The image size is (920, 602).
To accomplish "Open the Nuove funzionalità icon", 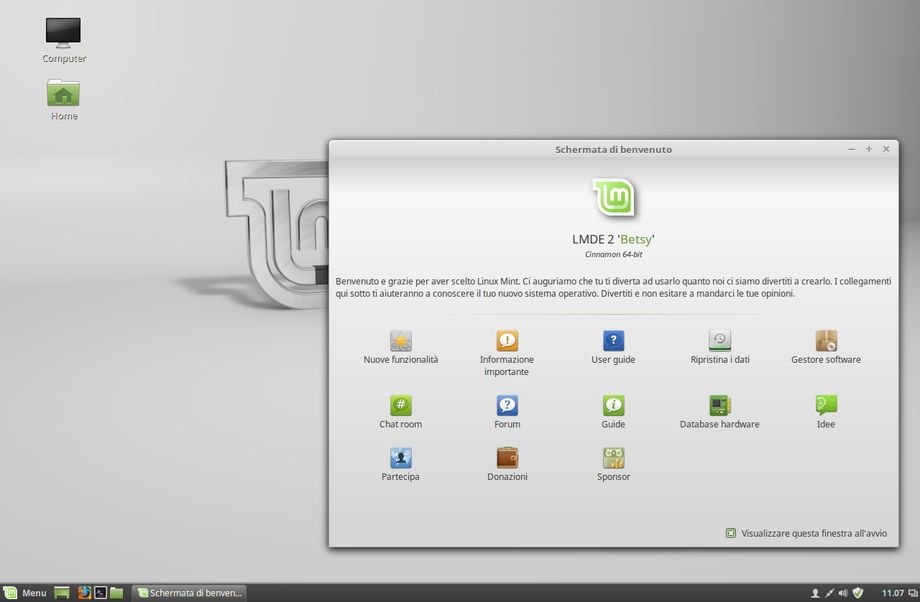I will tap(401, 341).
